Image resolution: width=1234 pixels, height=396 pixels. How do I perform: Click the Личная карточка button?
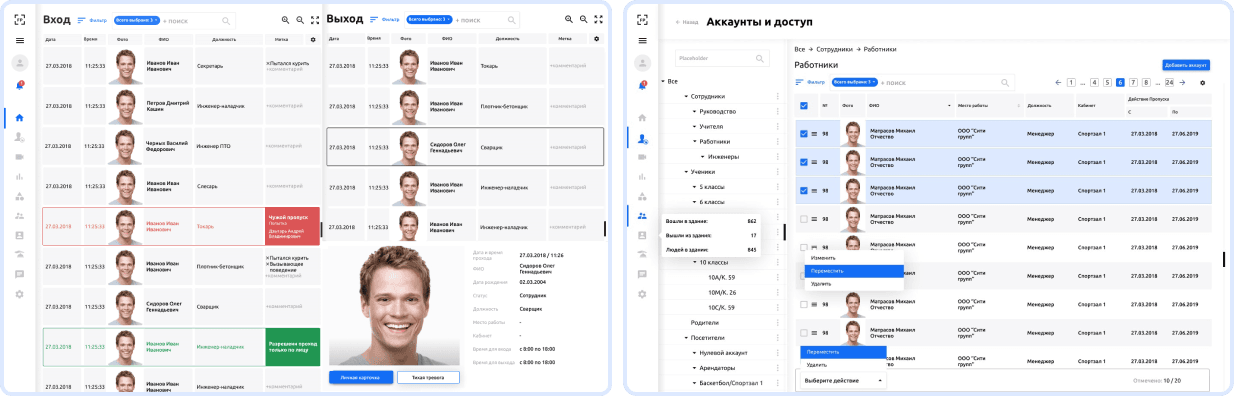(361, 377)
